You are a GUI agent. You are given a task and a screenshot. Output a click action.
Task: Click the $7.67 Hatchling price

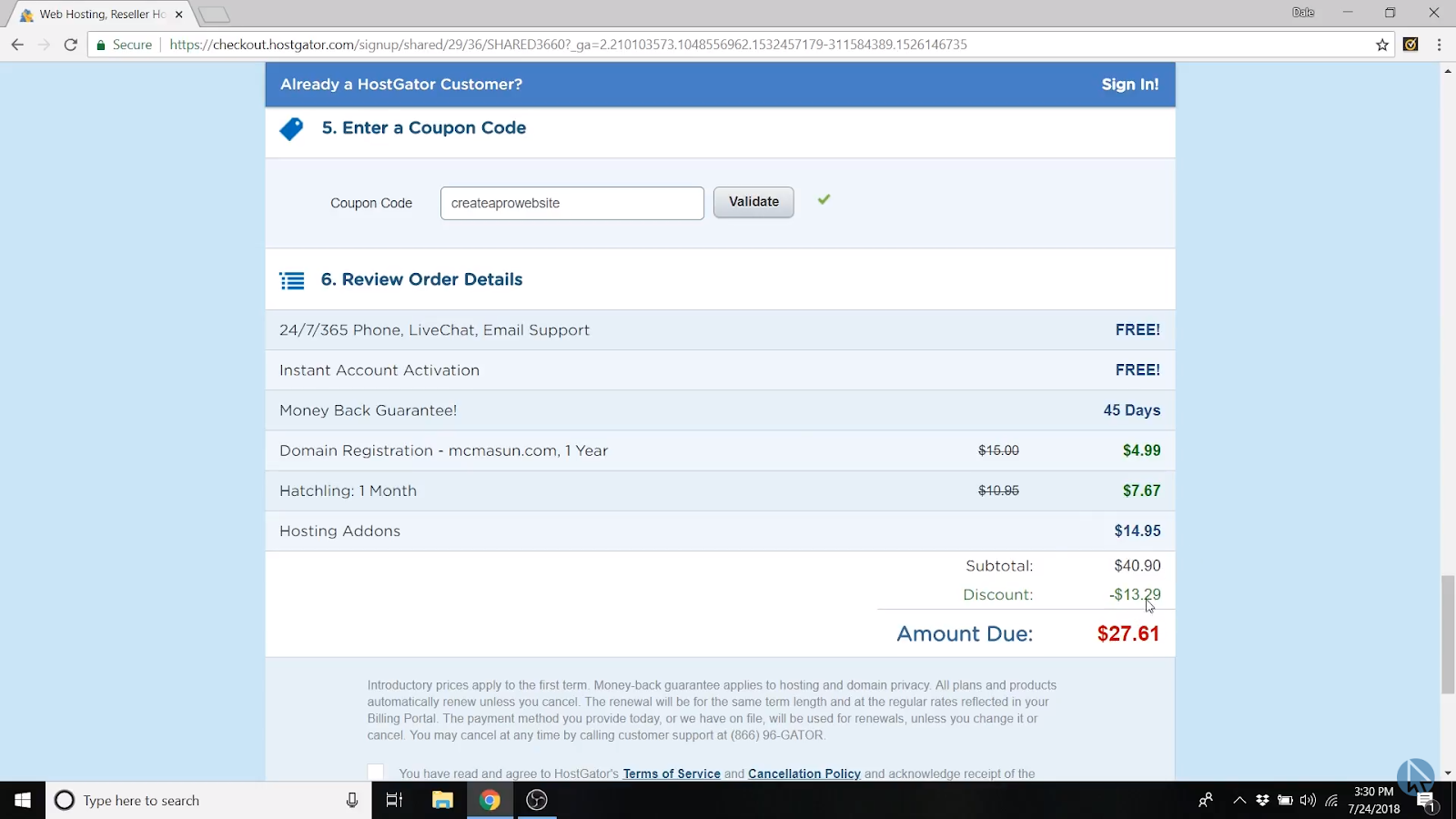click(1141, 490)
